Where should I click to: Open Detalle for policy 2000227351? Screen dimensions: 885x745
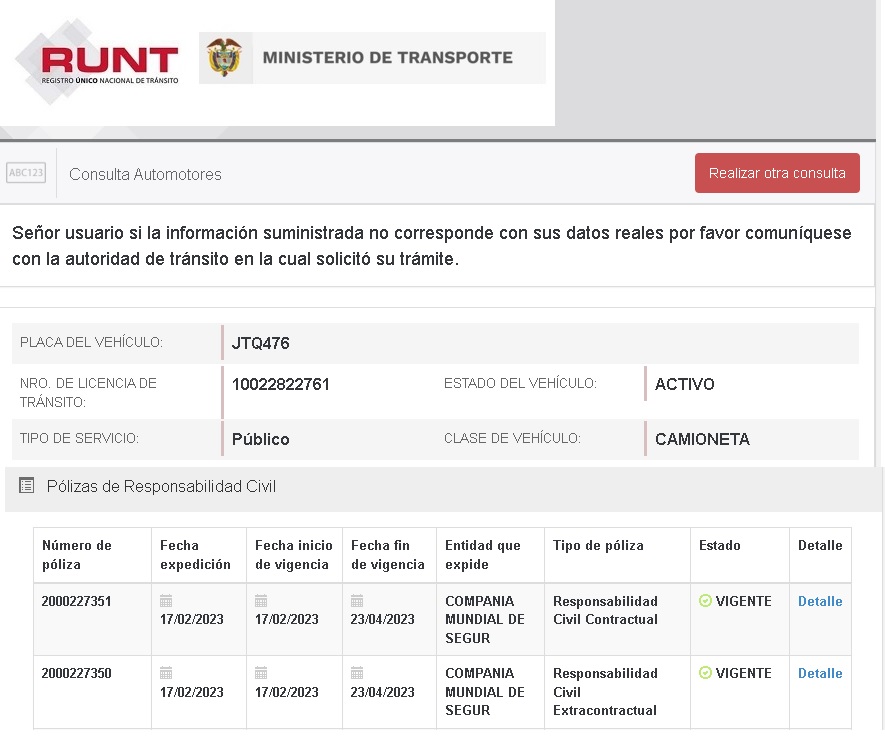click(819, 601)
